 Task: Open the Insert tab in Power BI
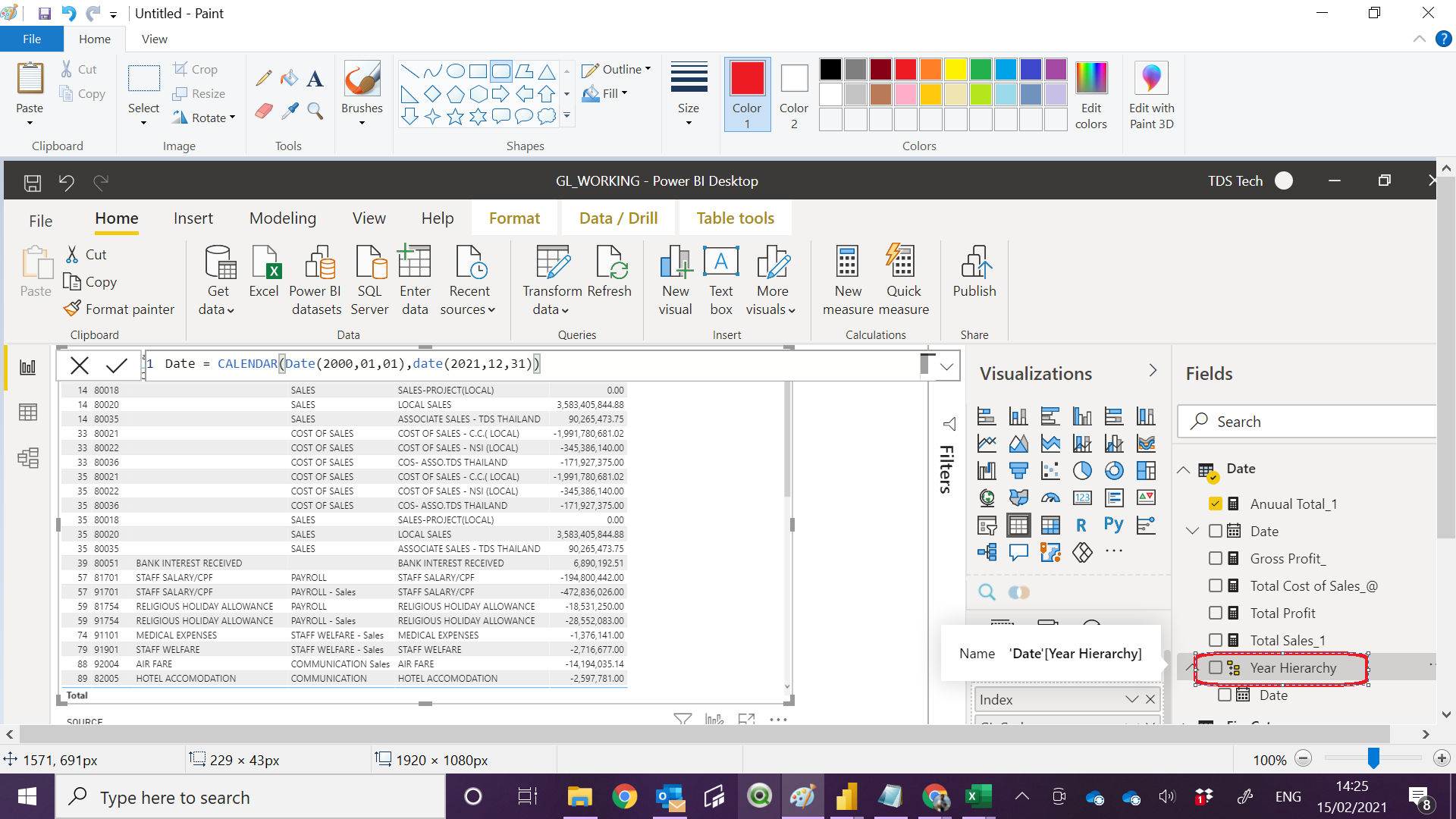(x=193, y=218)
